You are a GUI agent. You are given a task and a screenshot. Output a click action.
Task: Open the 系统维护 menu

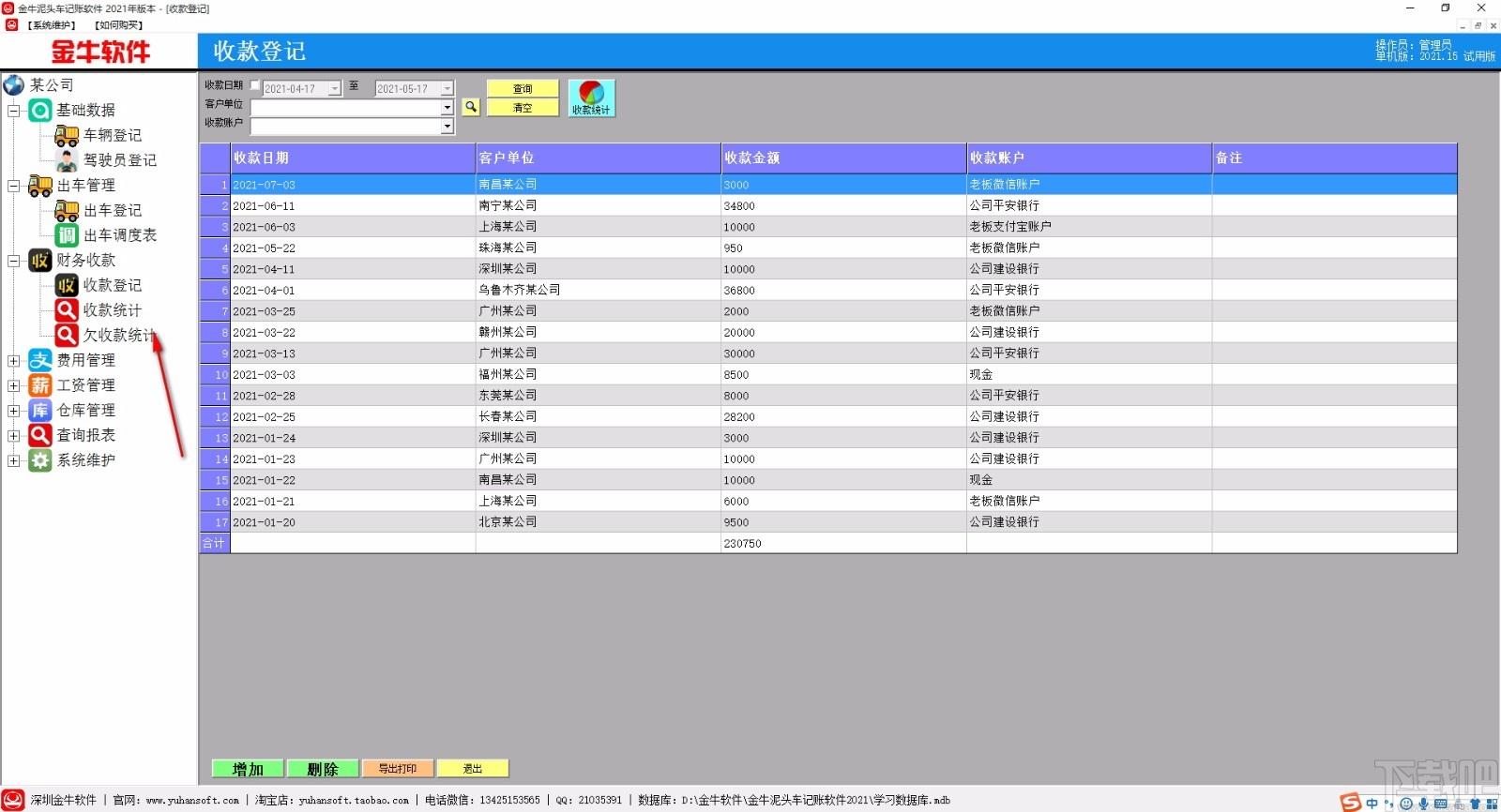pyautogui.click(x=52, y=25)
